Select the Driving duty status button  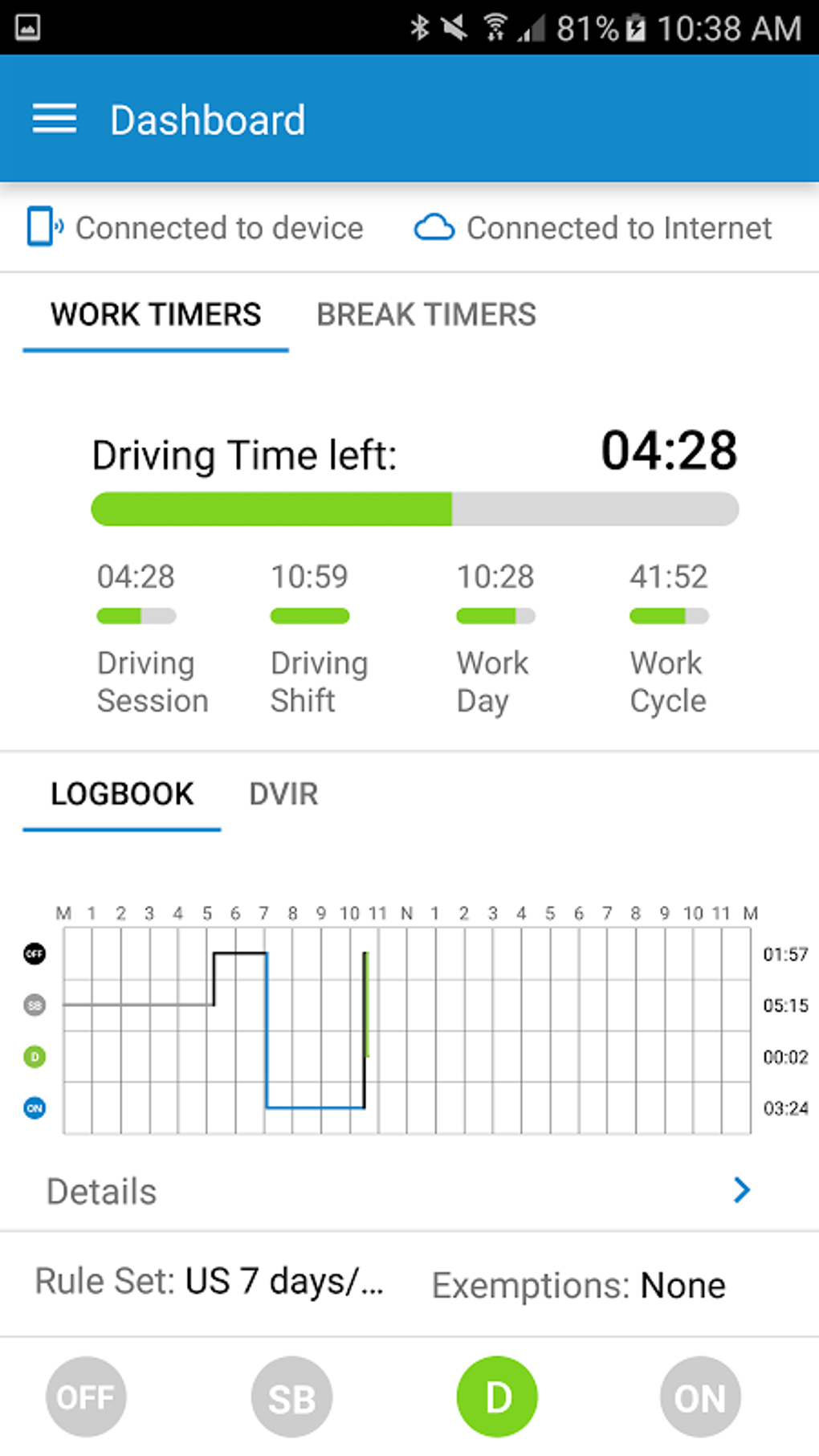point(497,1397)
